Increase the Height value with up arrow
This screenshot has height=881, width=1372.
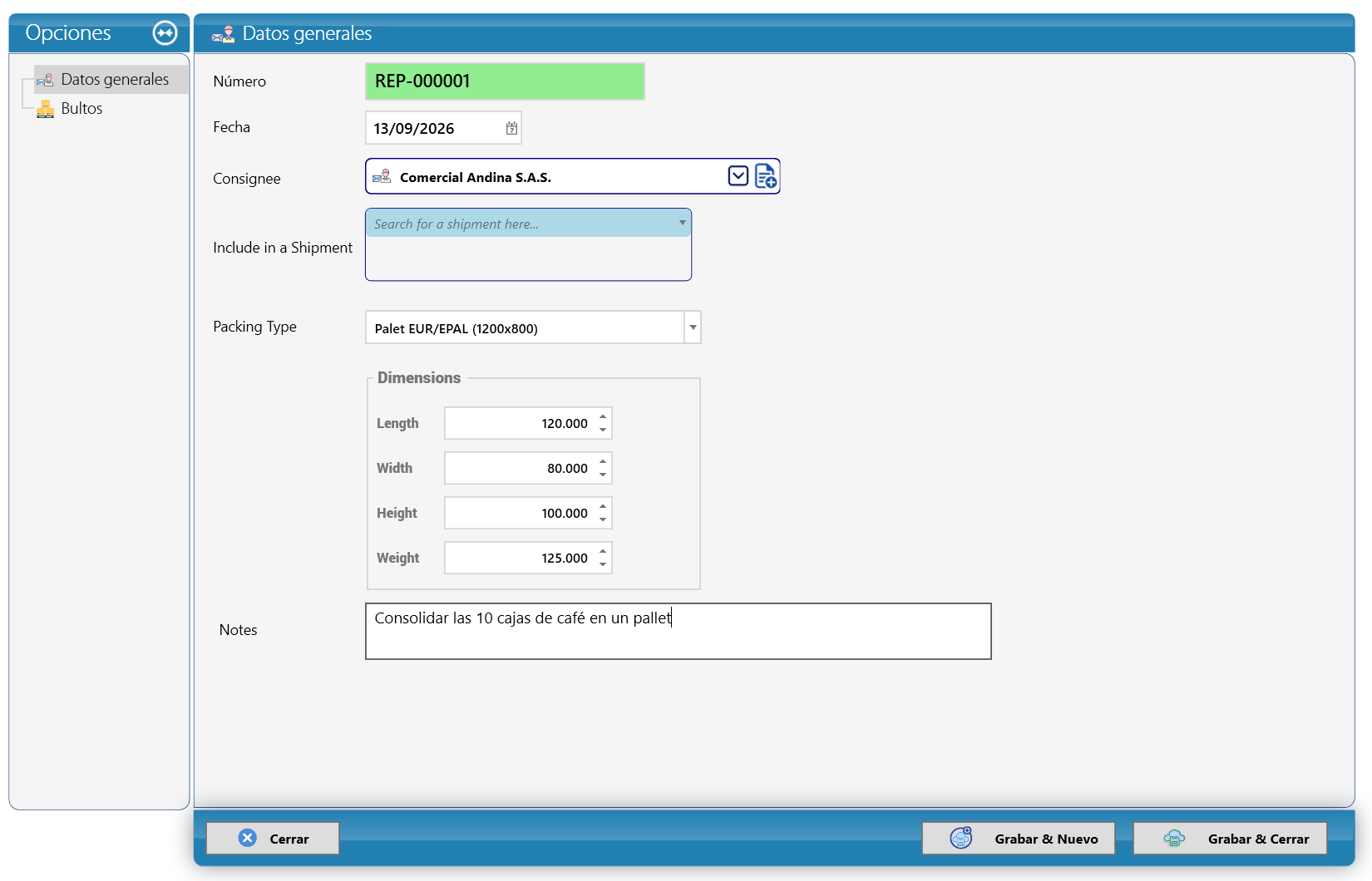603,506
